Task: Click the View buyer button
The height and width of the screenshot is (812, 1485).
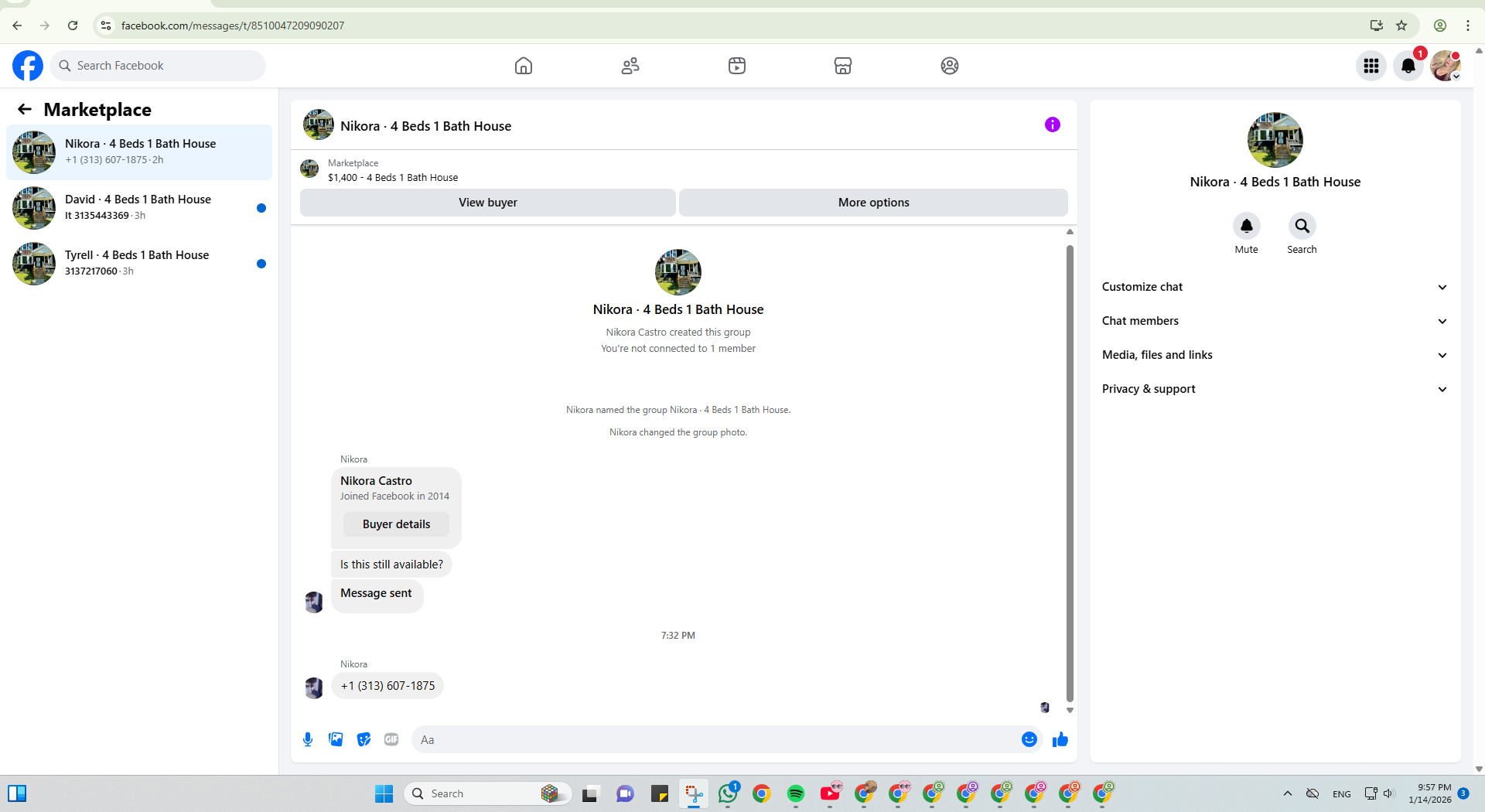Action: click(x=487, y=203)
